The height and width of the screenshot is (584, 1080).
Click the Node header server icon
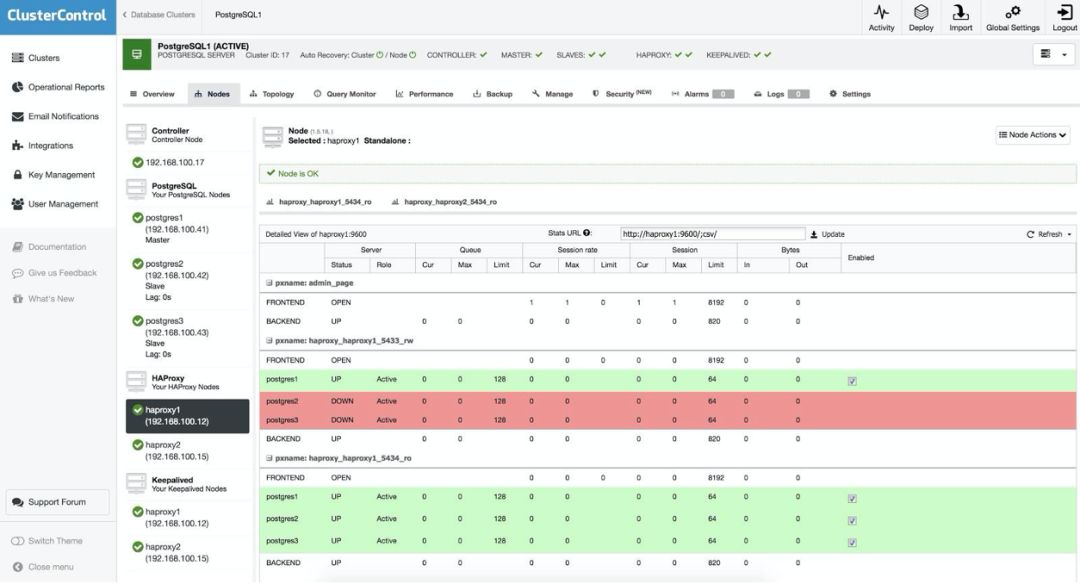(x=273, y=136)
